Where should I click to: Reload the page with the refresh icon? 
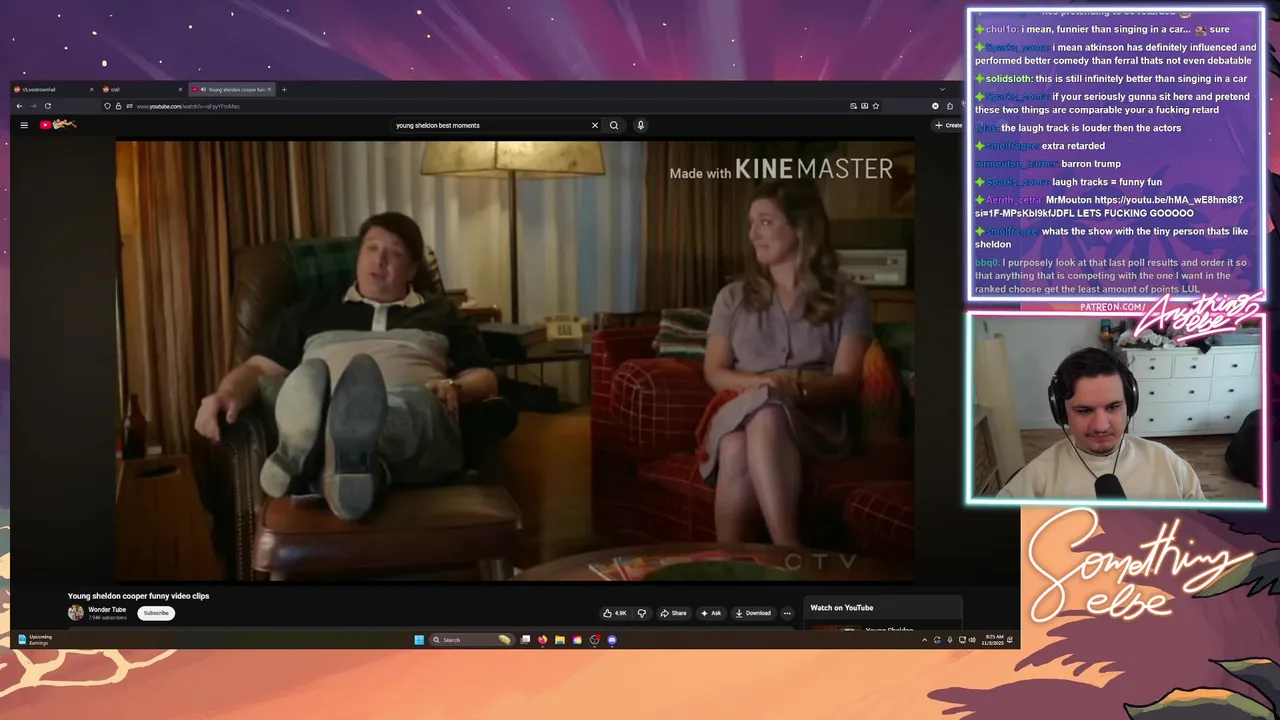(x=47, y=106)
